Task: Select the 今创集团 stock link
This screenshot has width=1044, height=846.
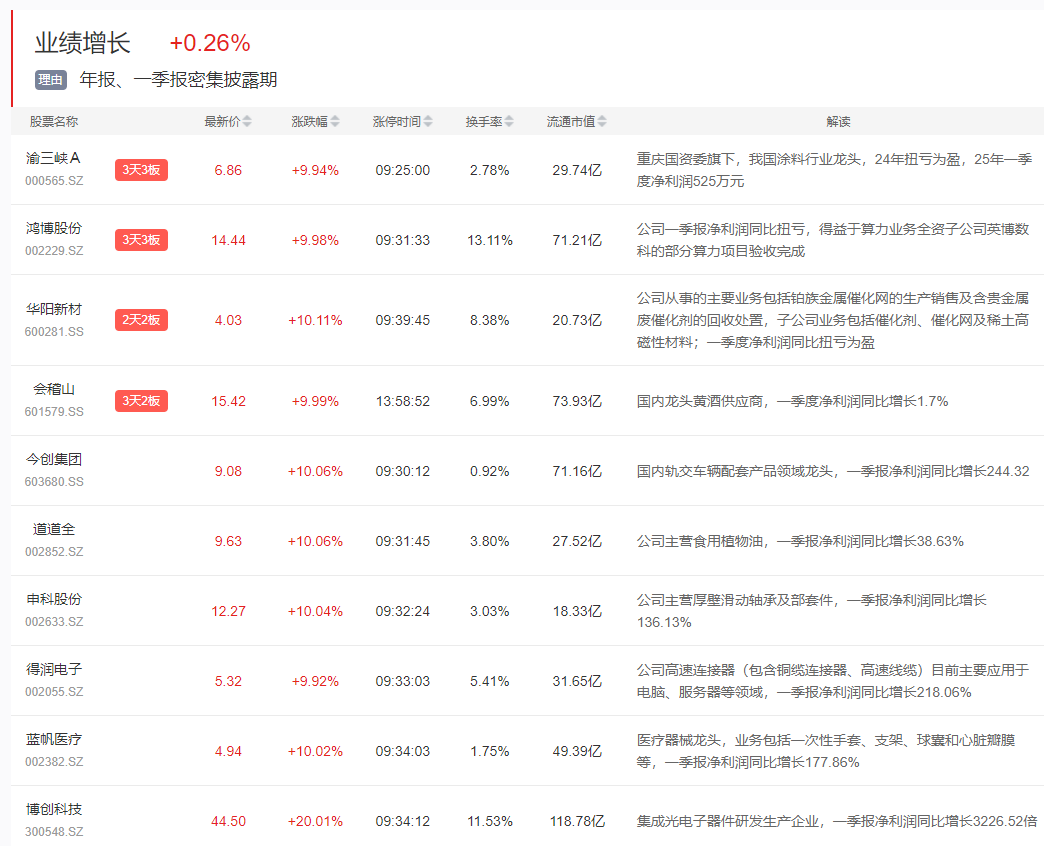Action: coord(54,460)
